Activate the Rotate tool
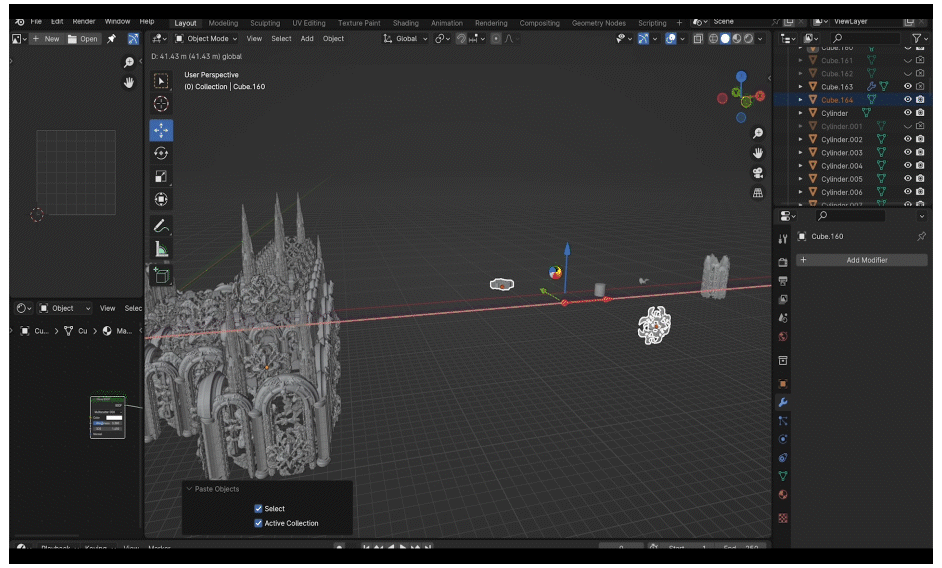This screenshot has width=942, height=568. (161, 153)
